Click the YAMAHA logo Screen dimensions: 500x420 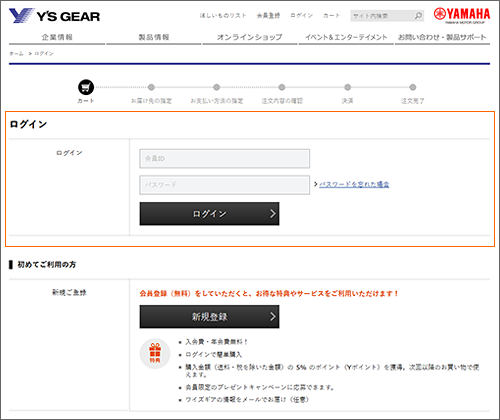[462, 15]
